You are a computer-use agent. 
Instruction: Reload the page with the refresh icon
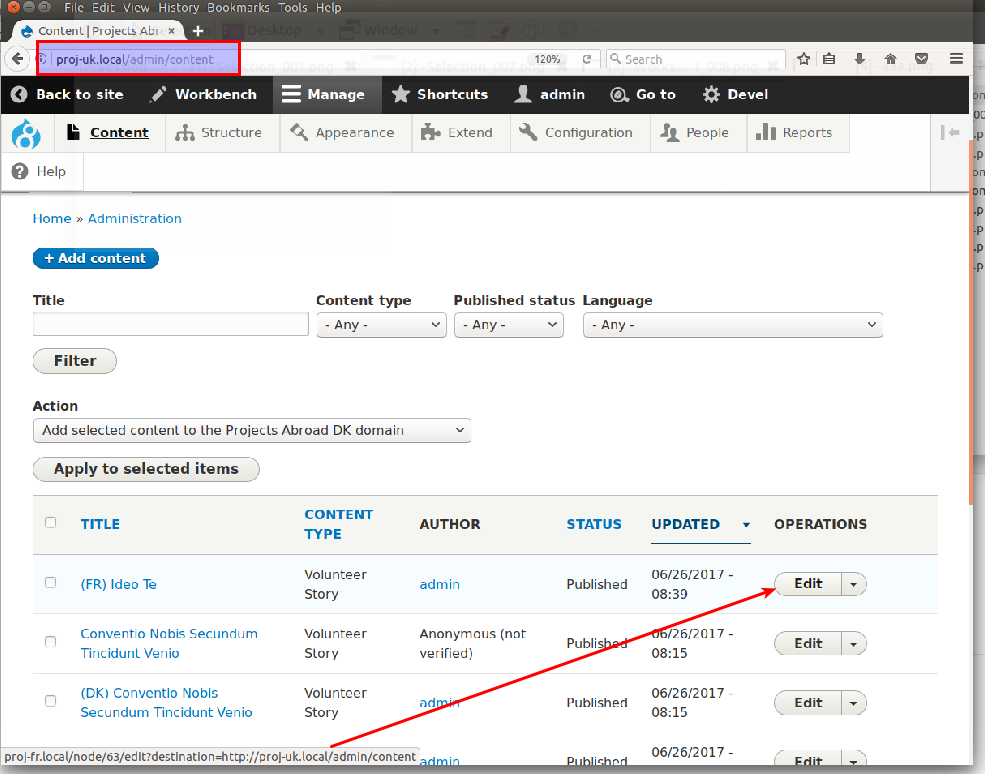(x=587, y=59)
